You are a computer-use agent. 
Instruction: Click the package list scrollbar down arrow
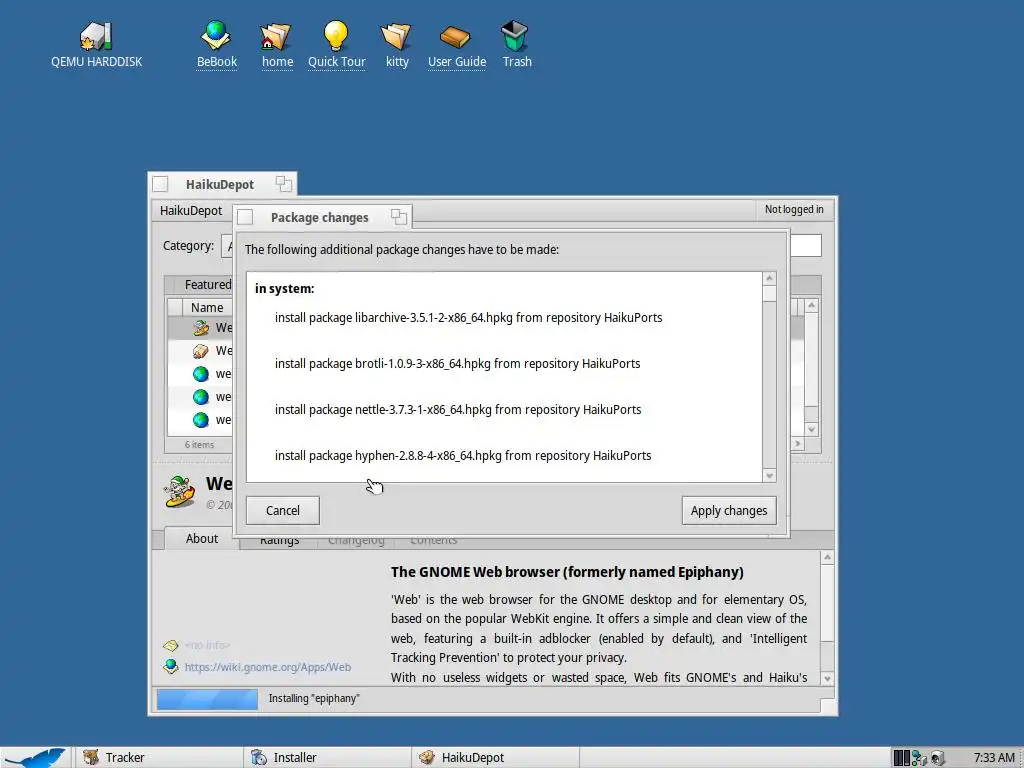tap(811, 429)
